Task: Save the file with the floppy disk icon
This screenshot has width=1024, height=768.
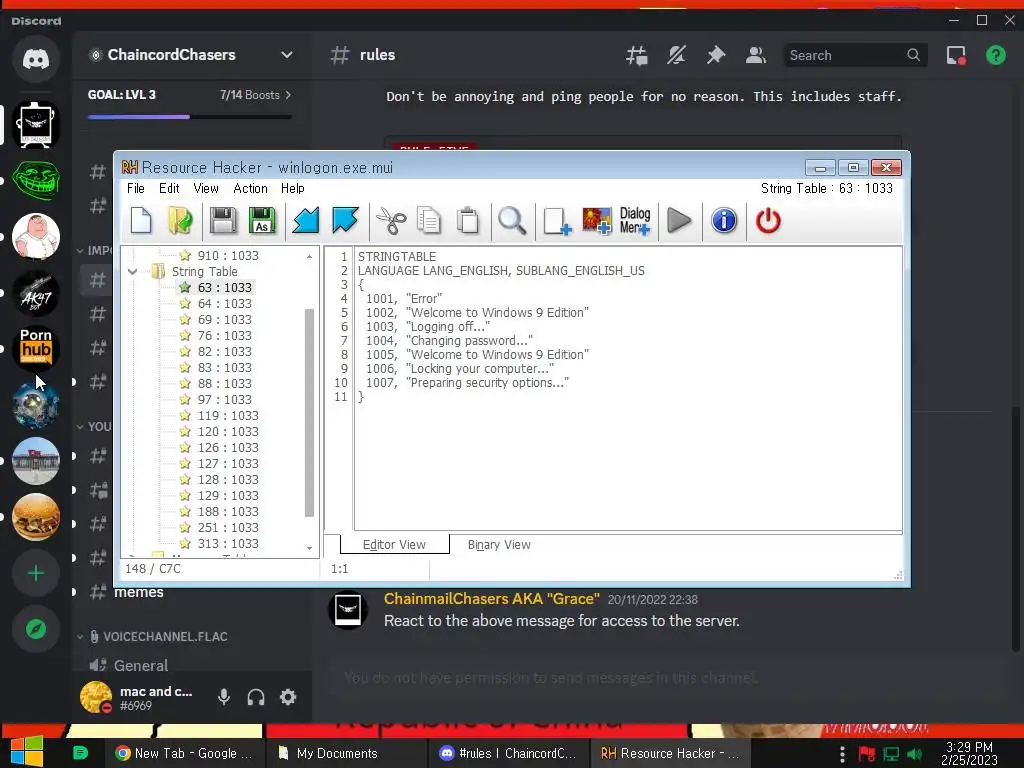Action: pos(223,221)
